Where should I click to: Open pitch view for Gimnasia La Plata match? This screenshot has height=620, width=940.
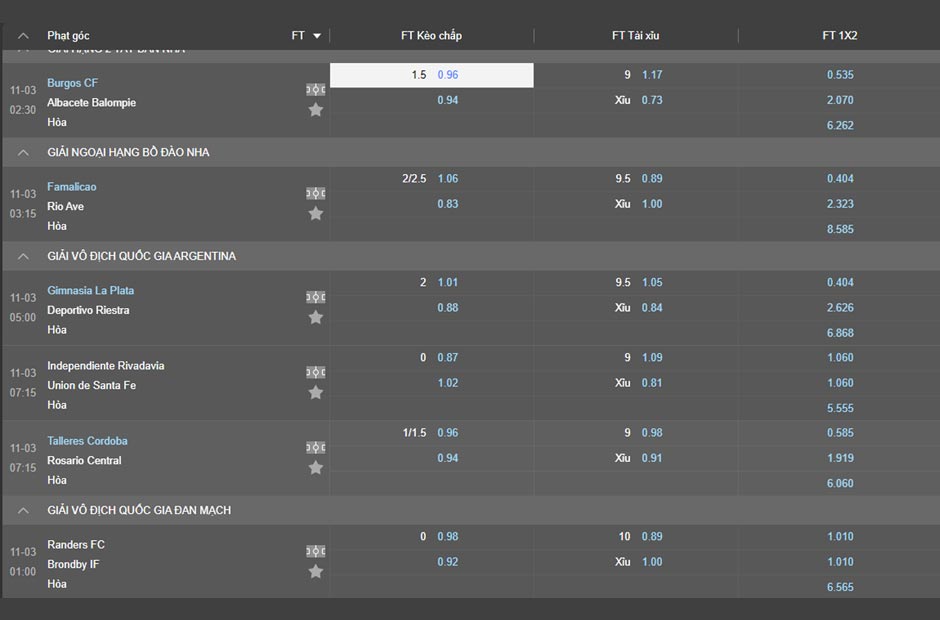tap(316, 297)
